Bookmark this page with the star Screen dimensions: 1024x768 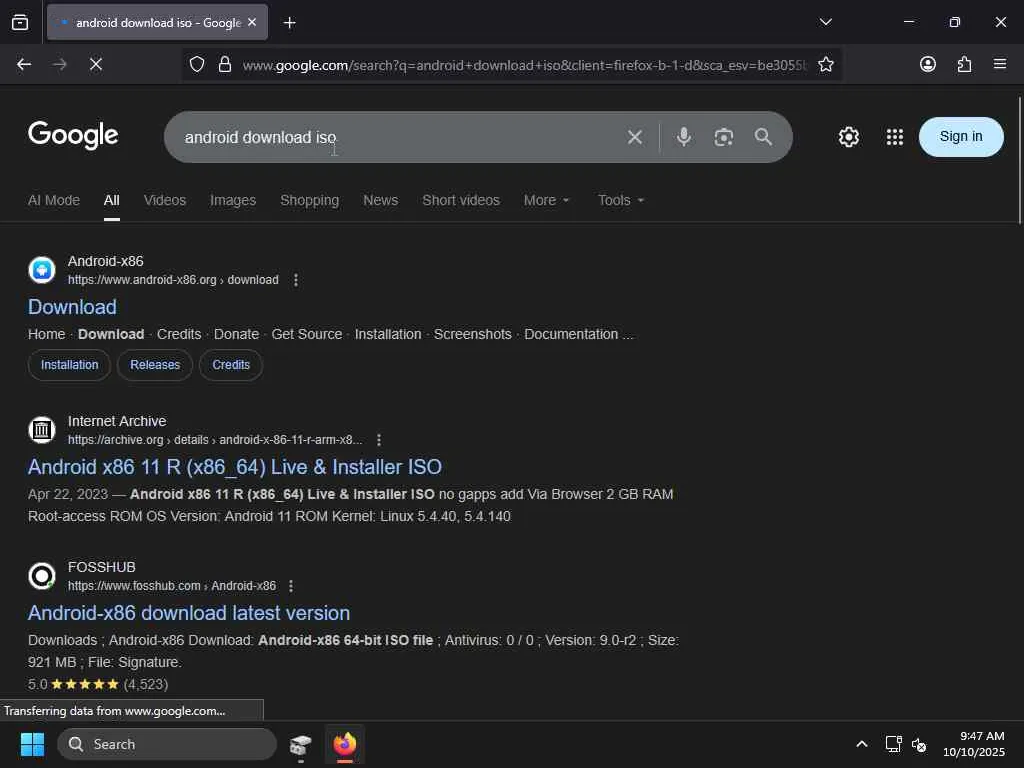[x=825, y=64]
